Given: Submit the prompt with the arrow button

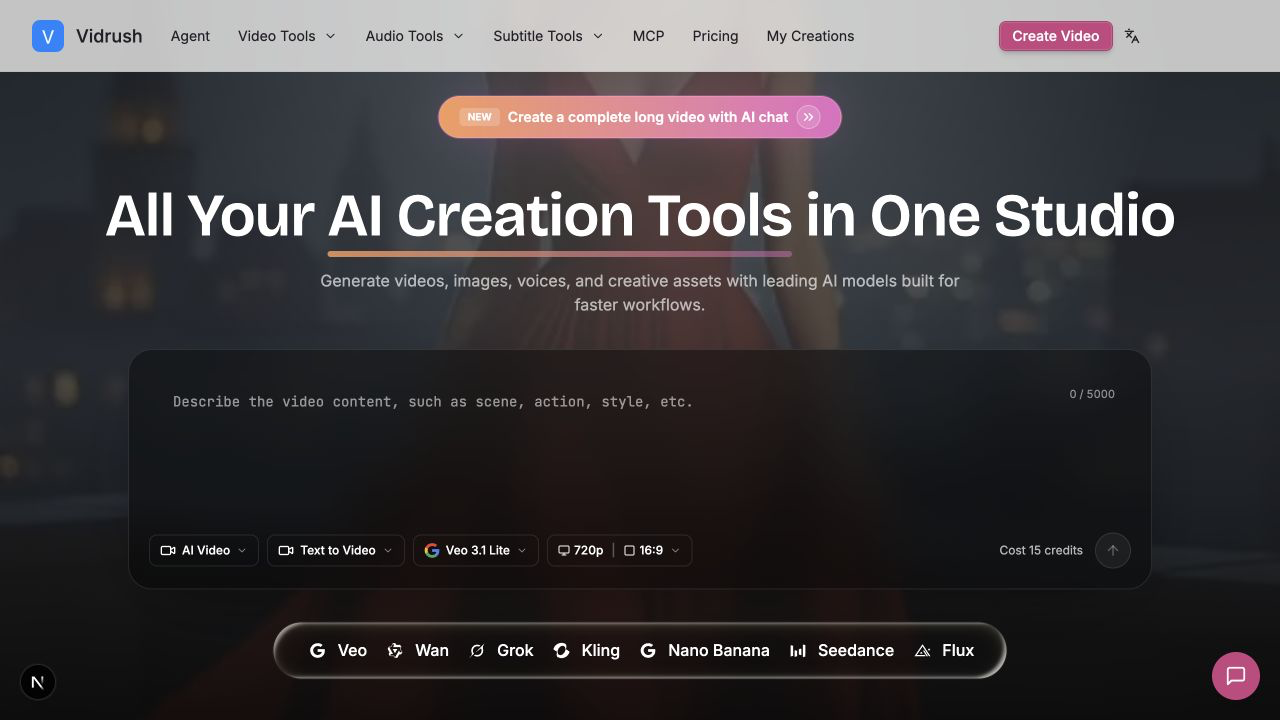Looking at the screenshot, I should pos(1113,550).
